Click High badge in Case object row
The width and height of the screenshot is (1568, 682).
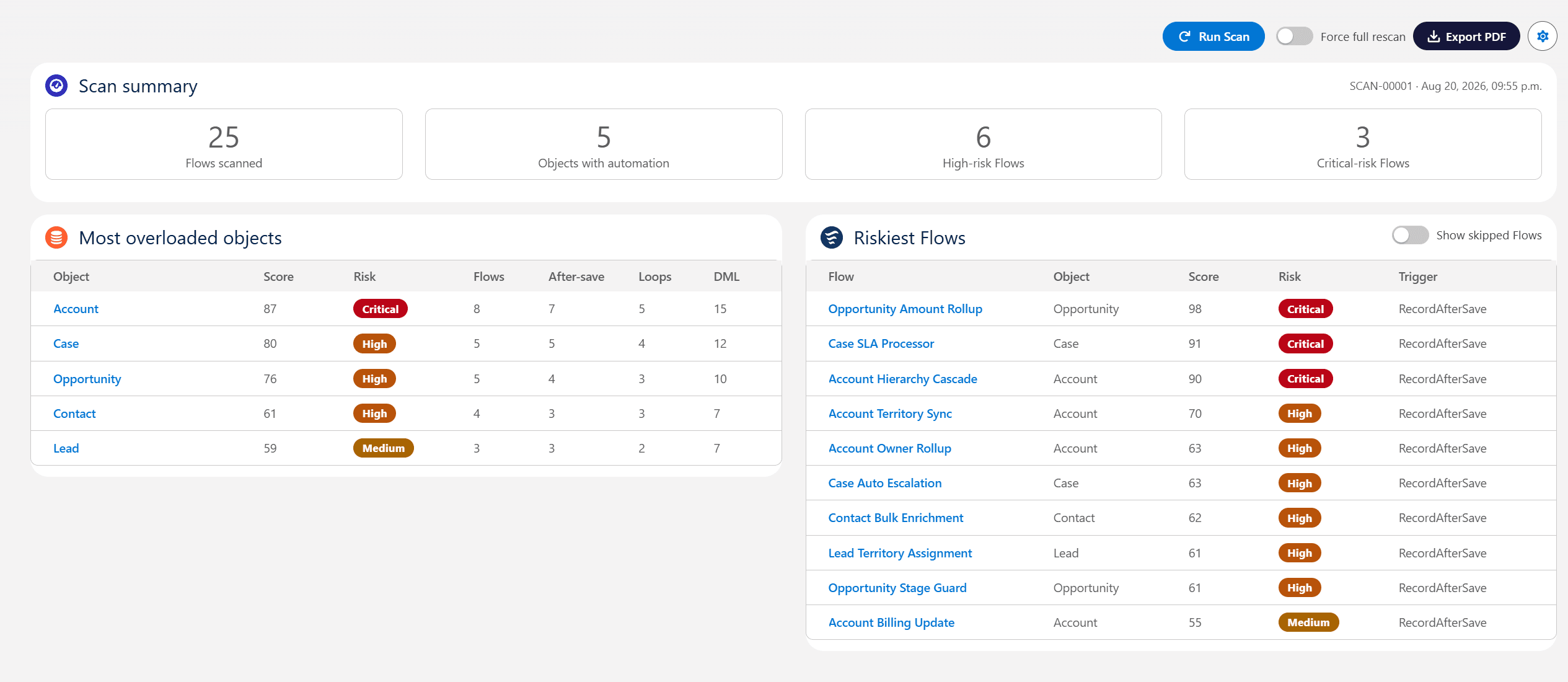[x=374, y=343]
